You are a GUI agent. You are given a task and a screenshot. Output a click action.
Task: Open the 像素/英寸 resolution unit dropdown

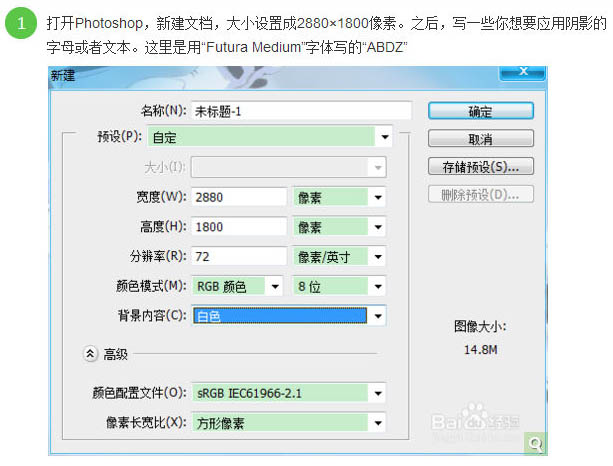point(339,256)
